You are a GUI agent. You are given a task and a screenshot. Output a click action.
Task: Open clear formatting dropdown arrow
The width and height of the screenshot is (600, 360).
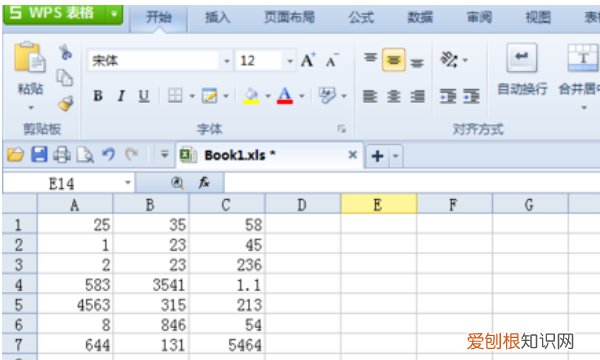(x=344, y=96)
